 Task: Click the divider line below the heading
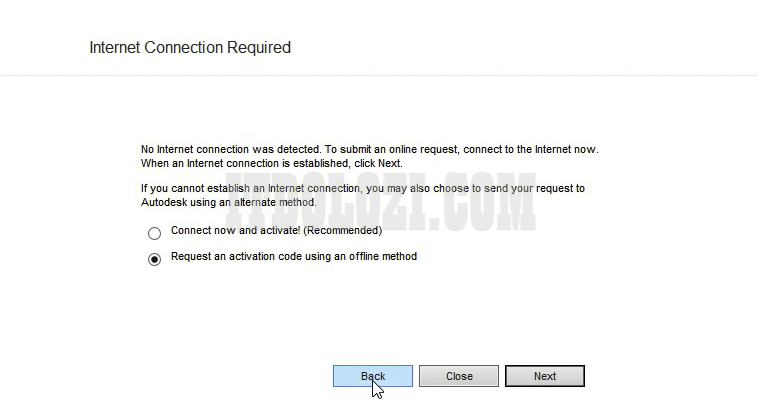click(379, 75)
